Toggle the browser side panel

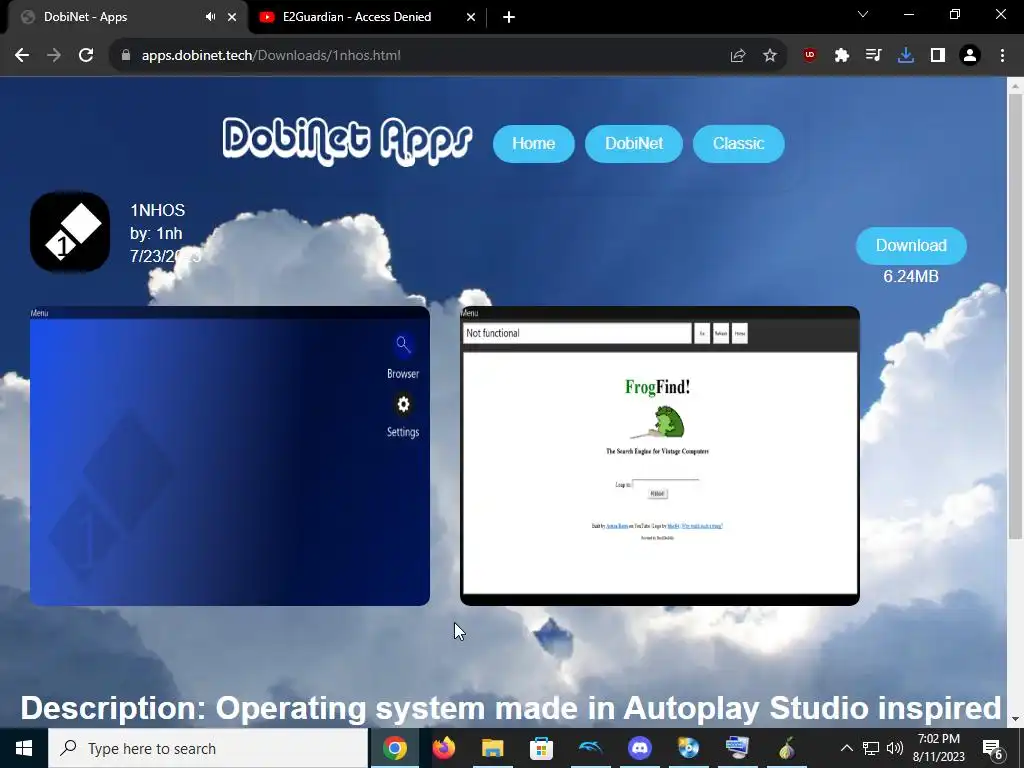click(938, 56)
